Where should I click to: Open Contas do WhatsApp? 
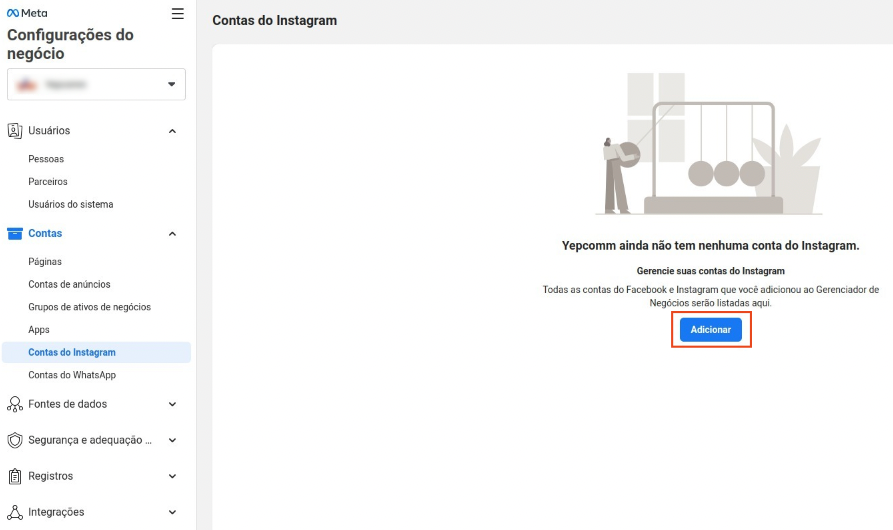[72, 375]
